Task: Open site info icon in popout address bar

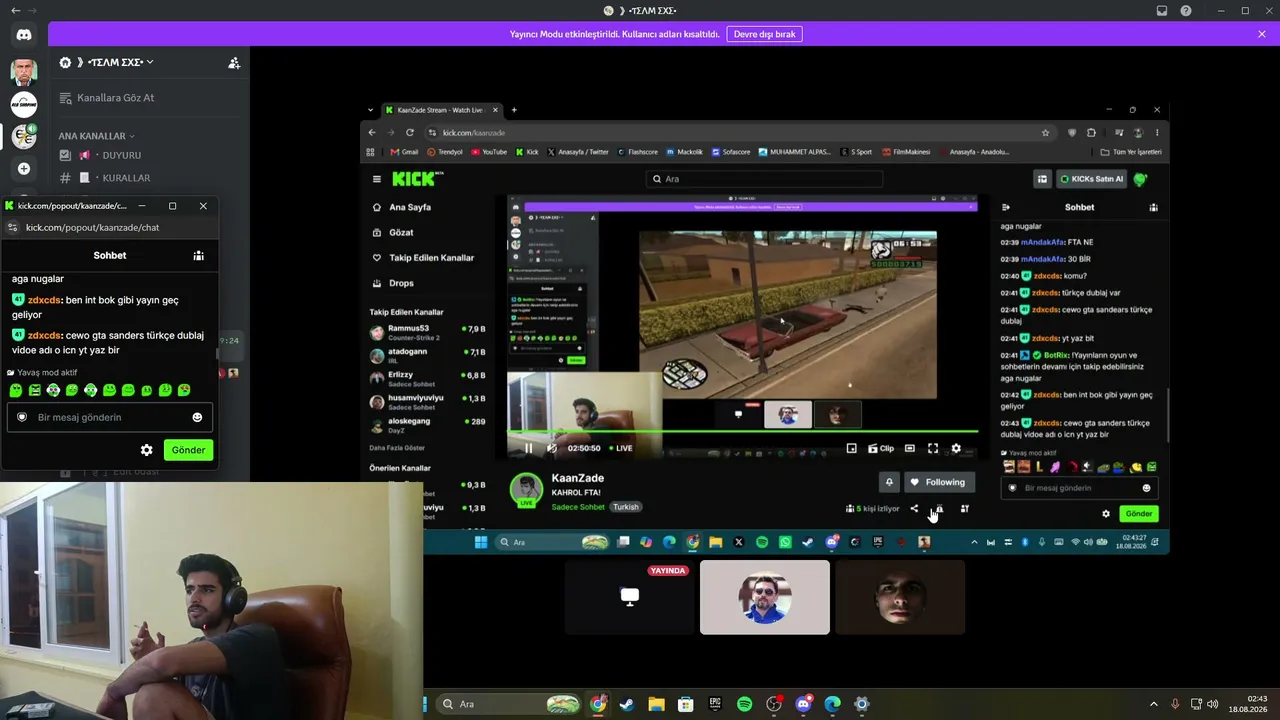Action: 12,227
